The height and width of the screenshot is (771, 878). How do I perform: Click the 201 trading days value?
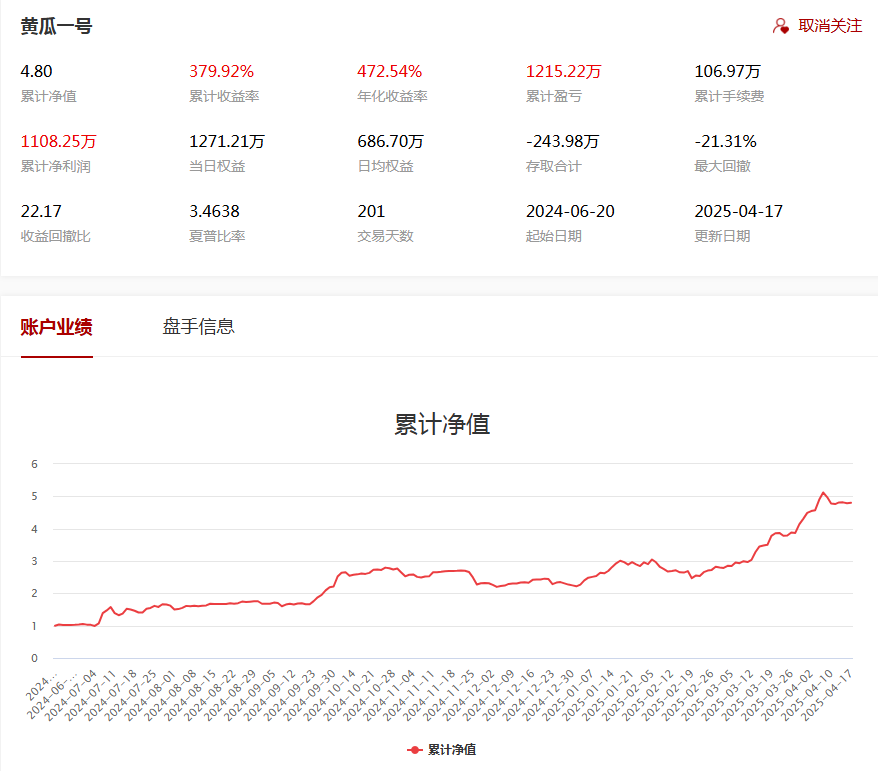tap(371, 211)
